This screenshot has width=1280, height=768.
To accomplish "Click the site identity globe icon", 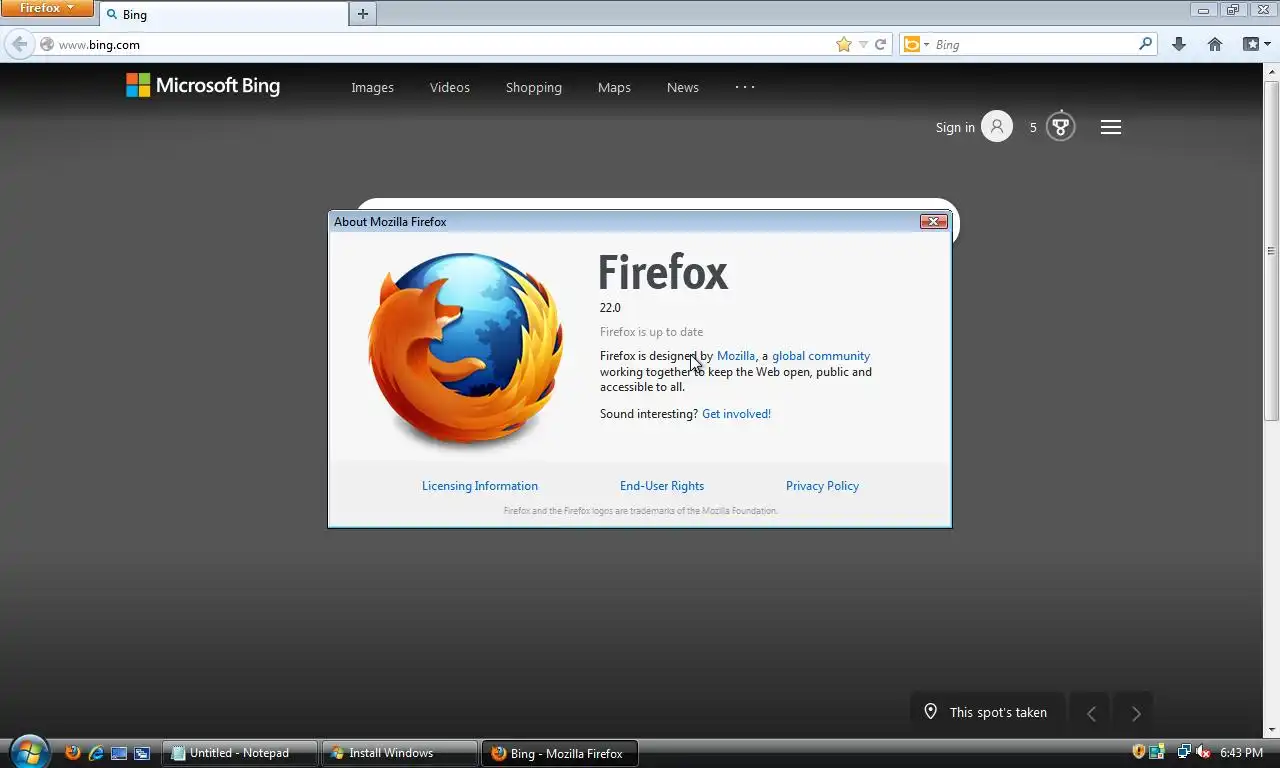I will point(46,44).
